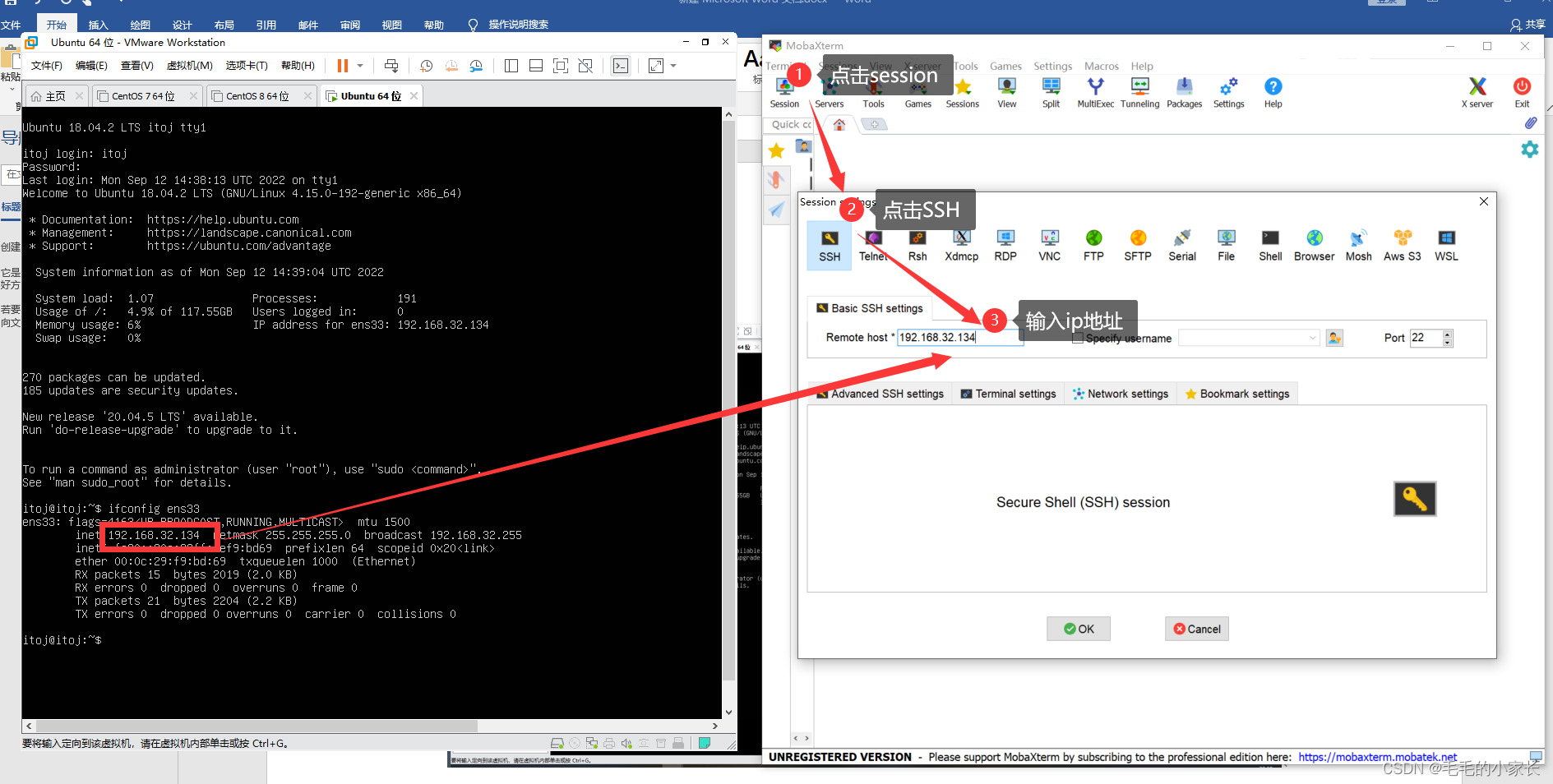Open the 虚拟机(M) menu in VMware
This screenshot has height=784, width=1553.
(x=189, y=66)
